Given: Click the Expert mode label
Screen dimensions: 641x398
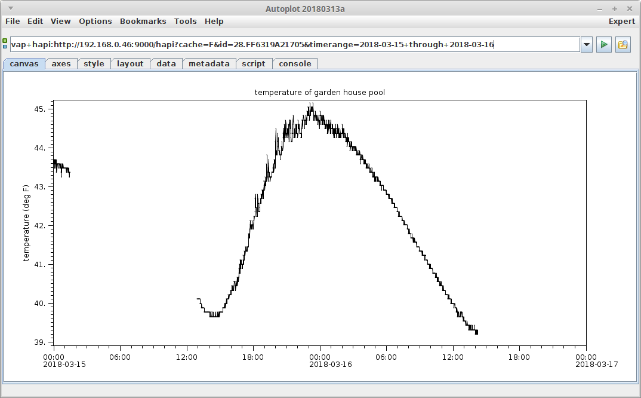Looking at the screenshot, I should (x=621, y=21).
